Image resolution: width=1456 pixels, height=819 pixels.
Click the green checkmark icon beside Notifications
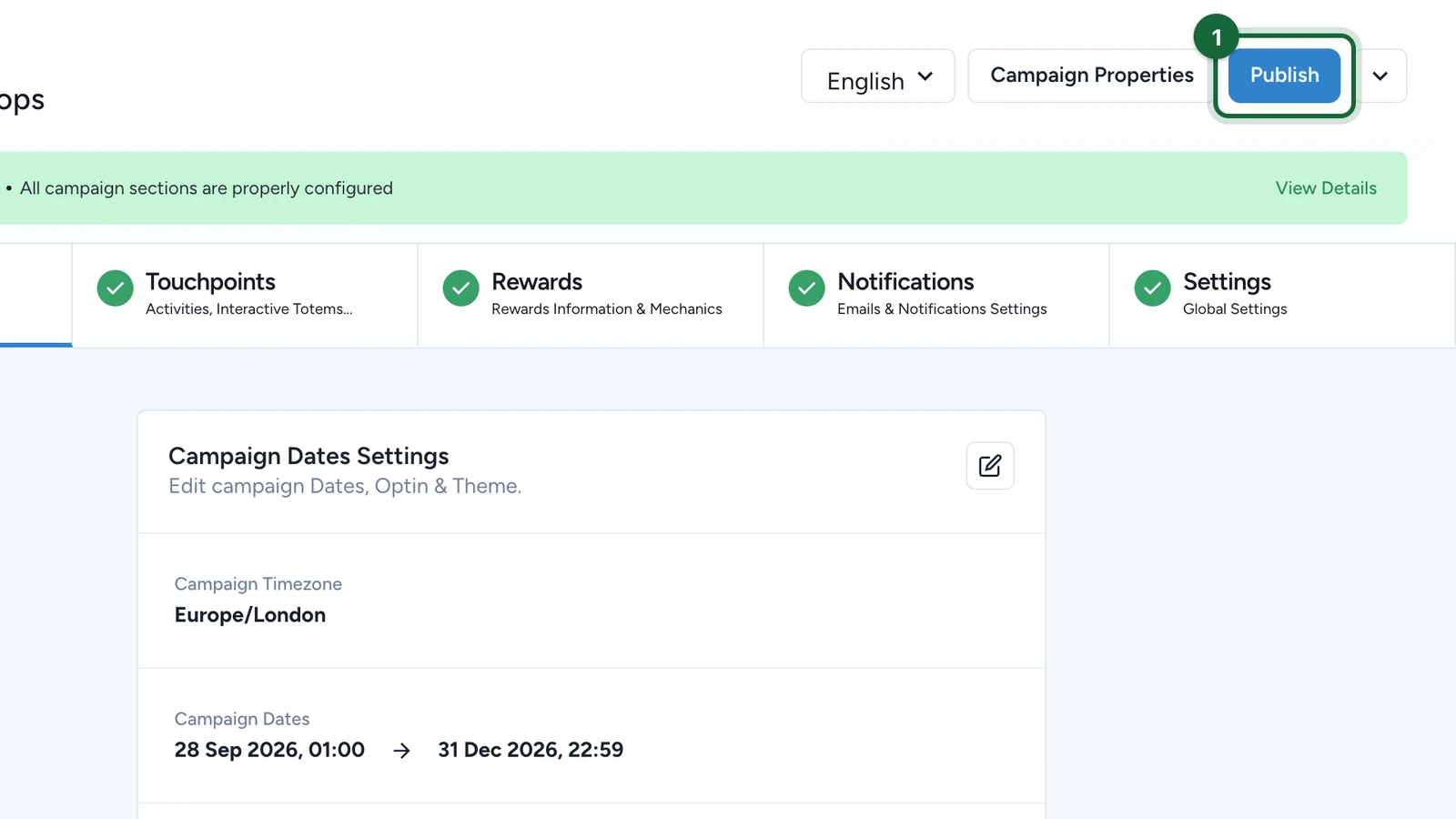[x=807, y=288]
